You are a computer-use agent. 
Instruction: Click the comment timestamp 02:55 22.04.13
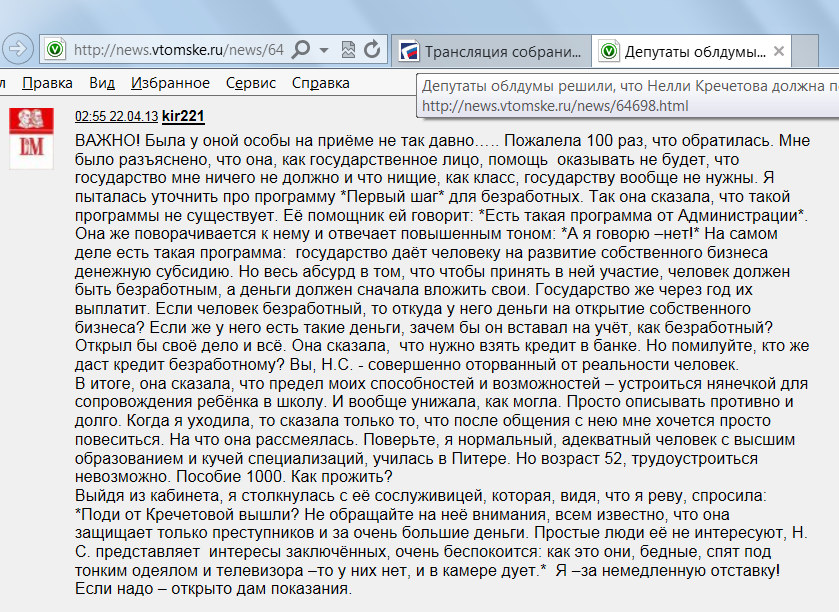pos(116,116)
